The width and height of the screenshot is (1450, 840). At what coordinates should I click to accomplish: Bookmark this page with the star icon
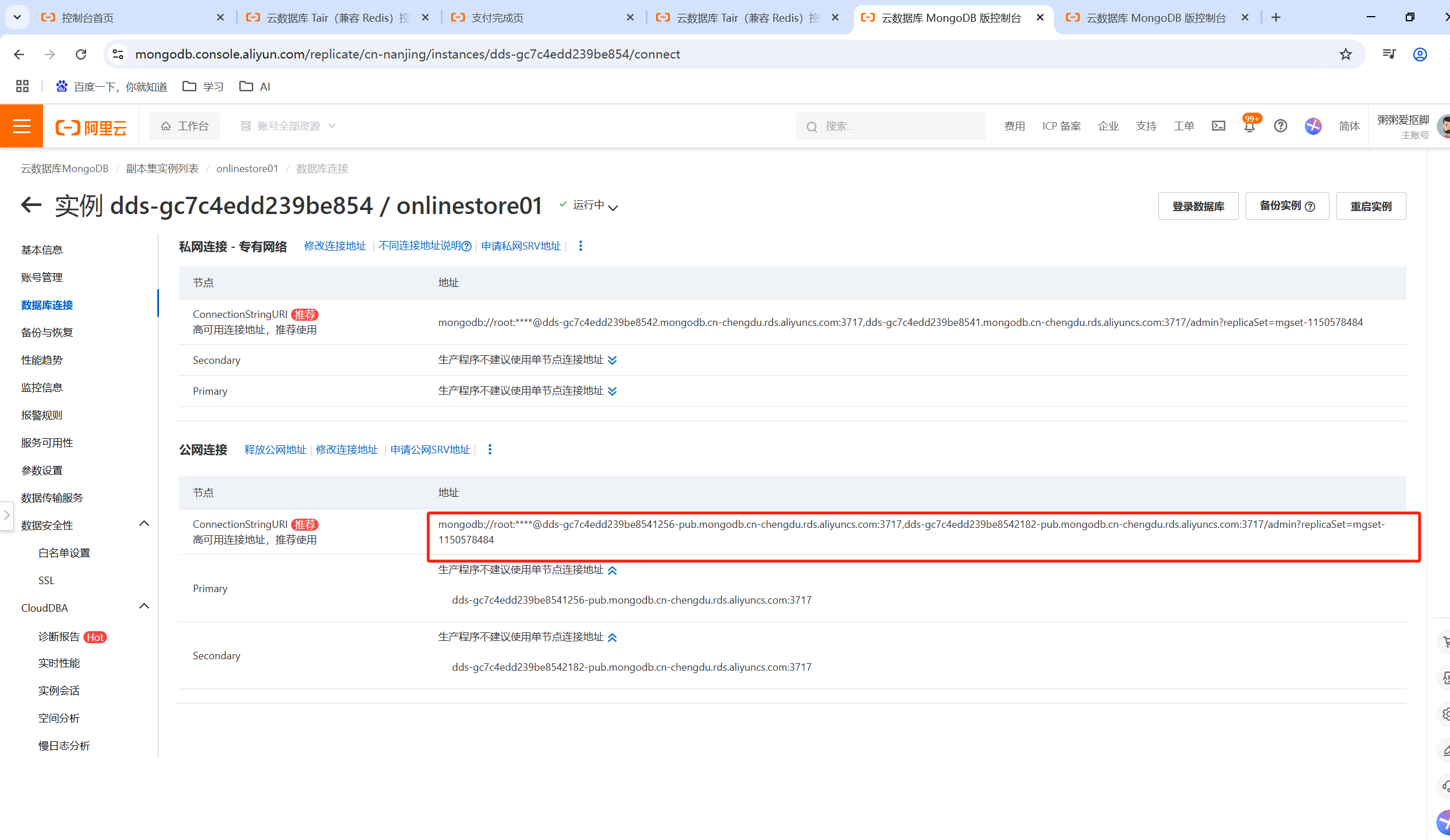pyautogui.click(x=1346, y=54)
